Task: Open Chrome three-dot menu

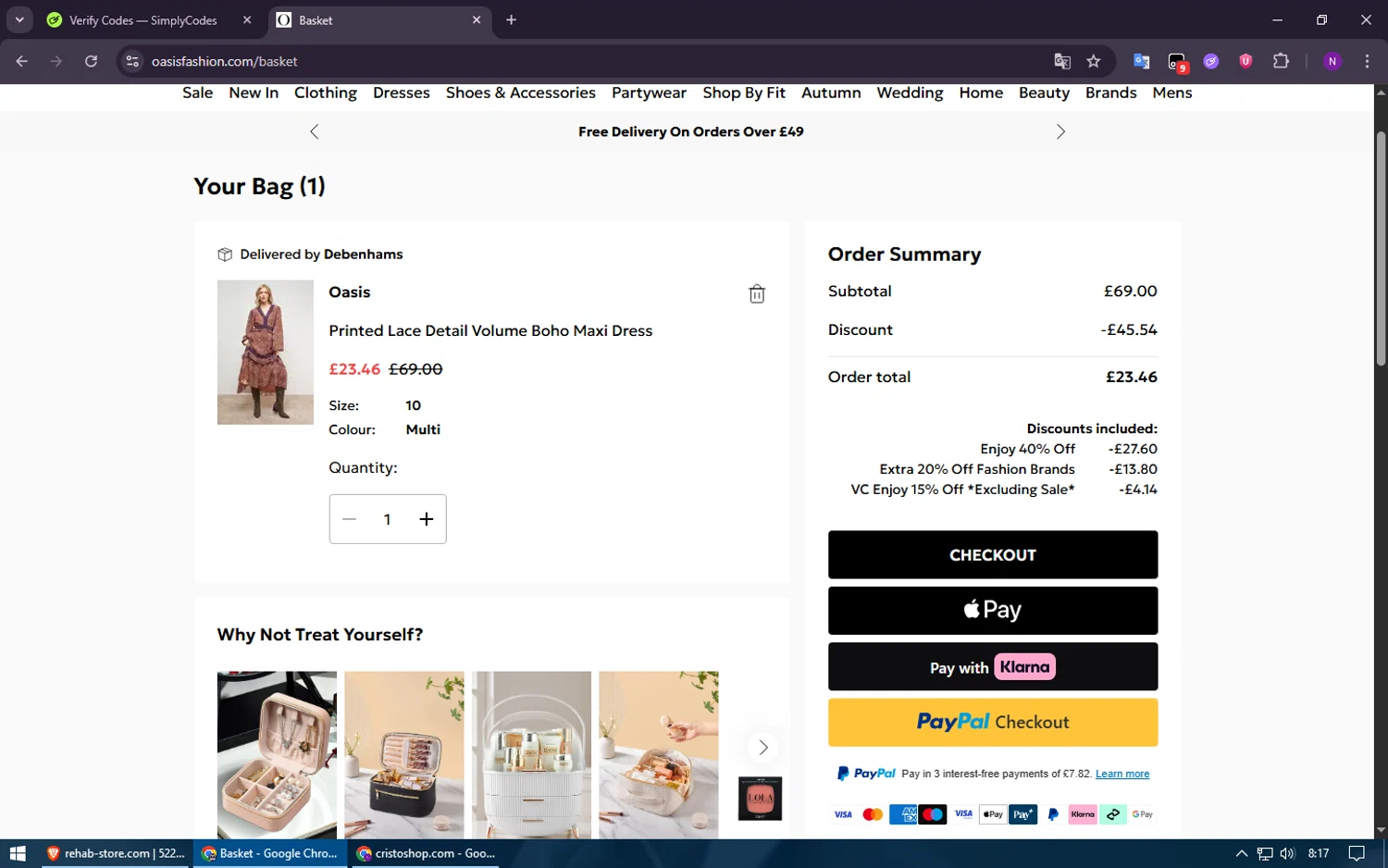Action: point(1367,61)
